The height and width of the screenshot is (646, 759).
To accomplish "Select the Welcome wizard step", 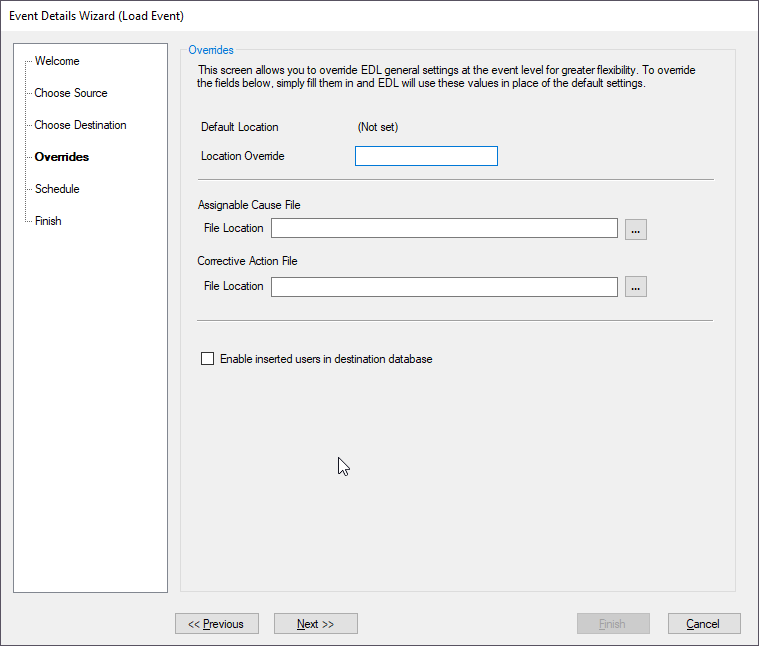I will (x=57, y=61).
